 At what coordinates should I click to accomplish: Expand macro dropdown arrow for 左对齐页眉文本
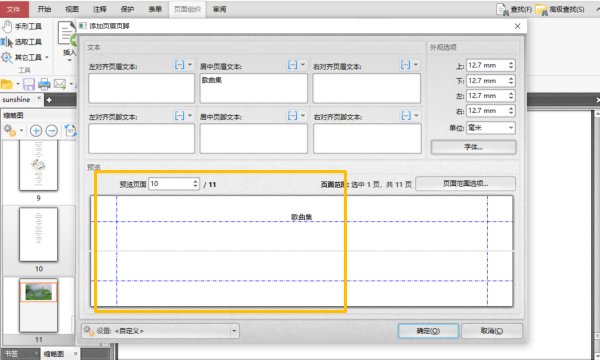[x=190, y=65]
